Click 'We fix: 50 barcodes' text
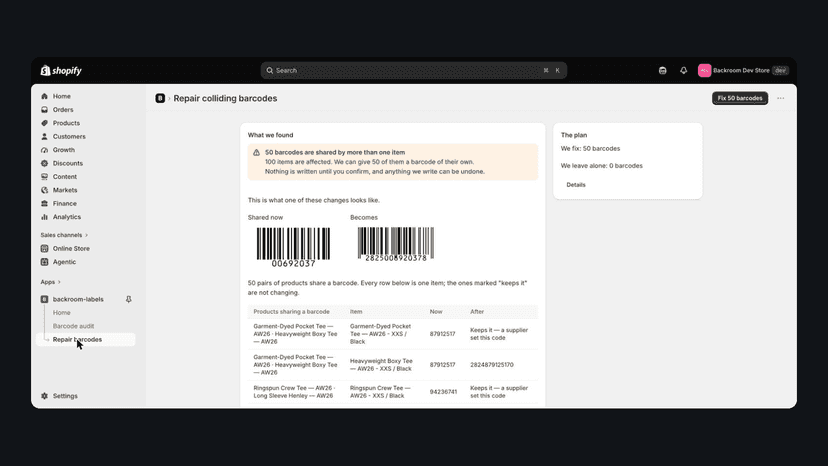 [x=590, y=148]
